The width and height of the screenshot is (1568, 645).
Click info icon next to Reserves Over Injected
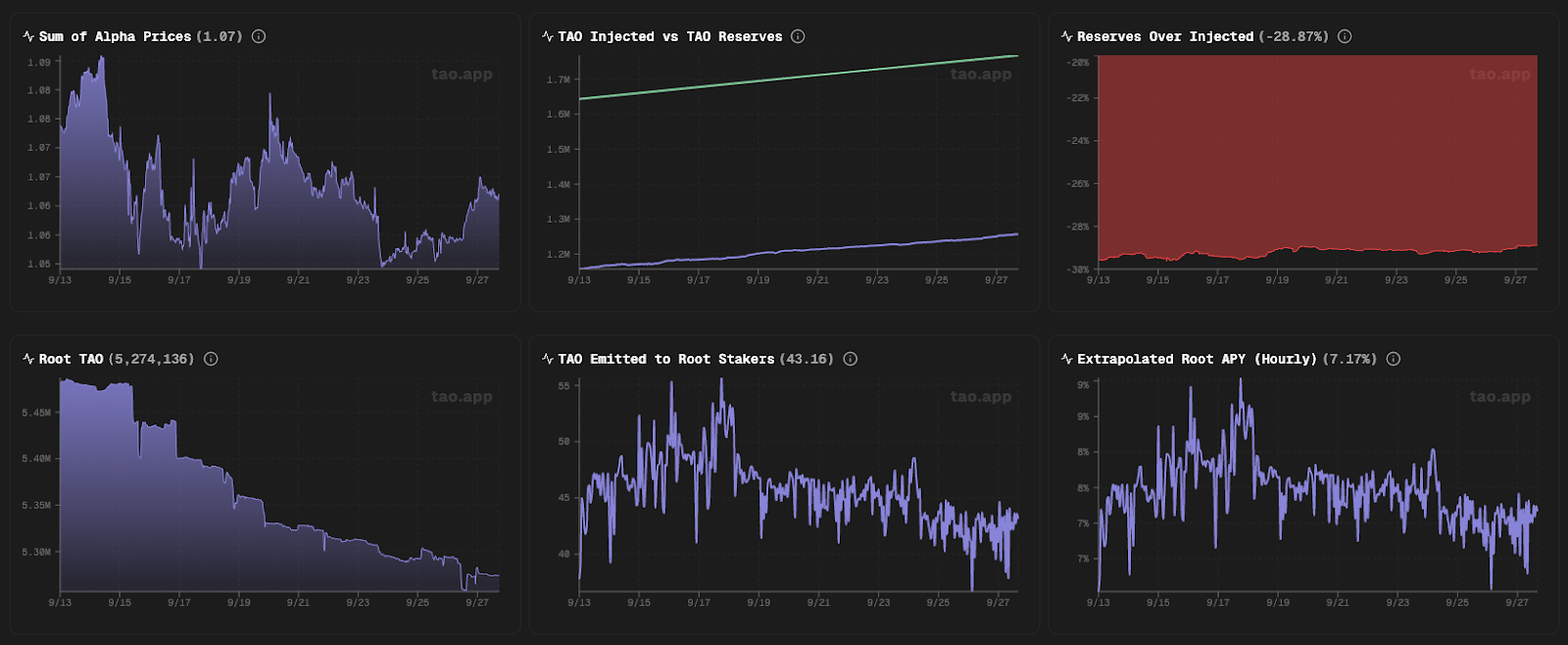tap(1345, 36)
